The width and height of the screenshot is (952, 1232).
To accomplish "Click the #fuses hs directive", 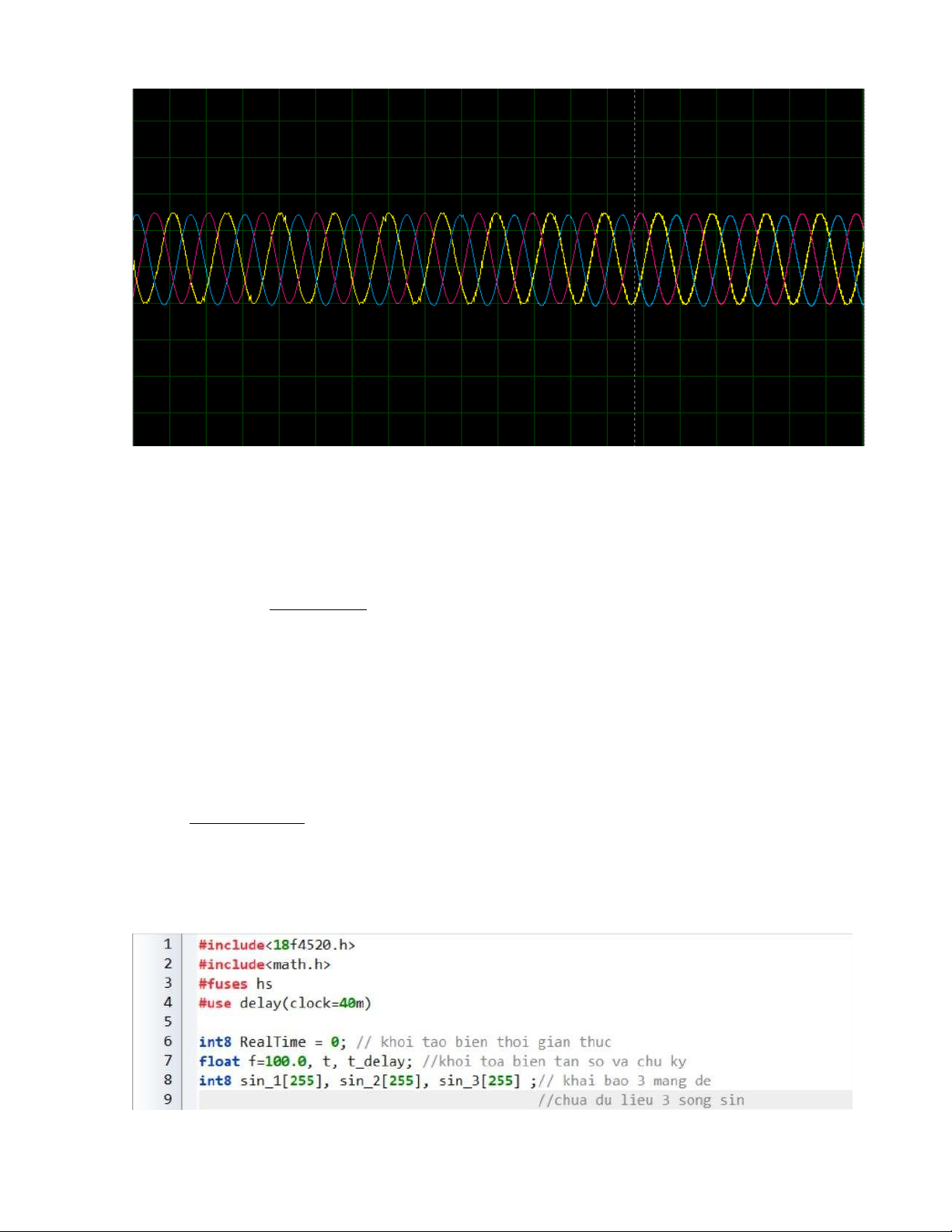I will click(x=235, y=984).
